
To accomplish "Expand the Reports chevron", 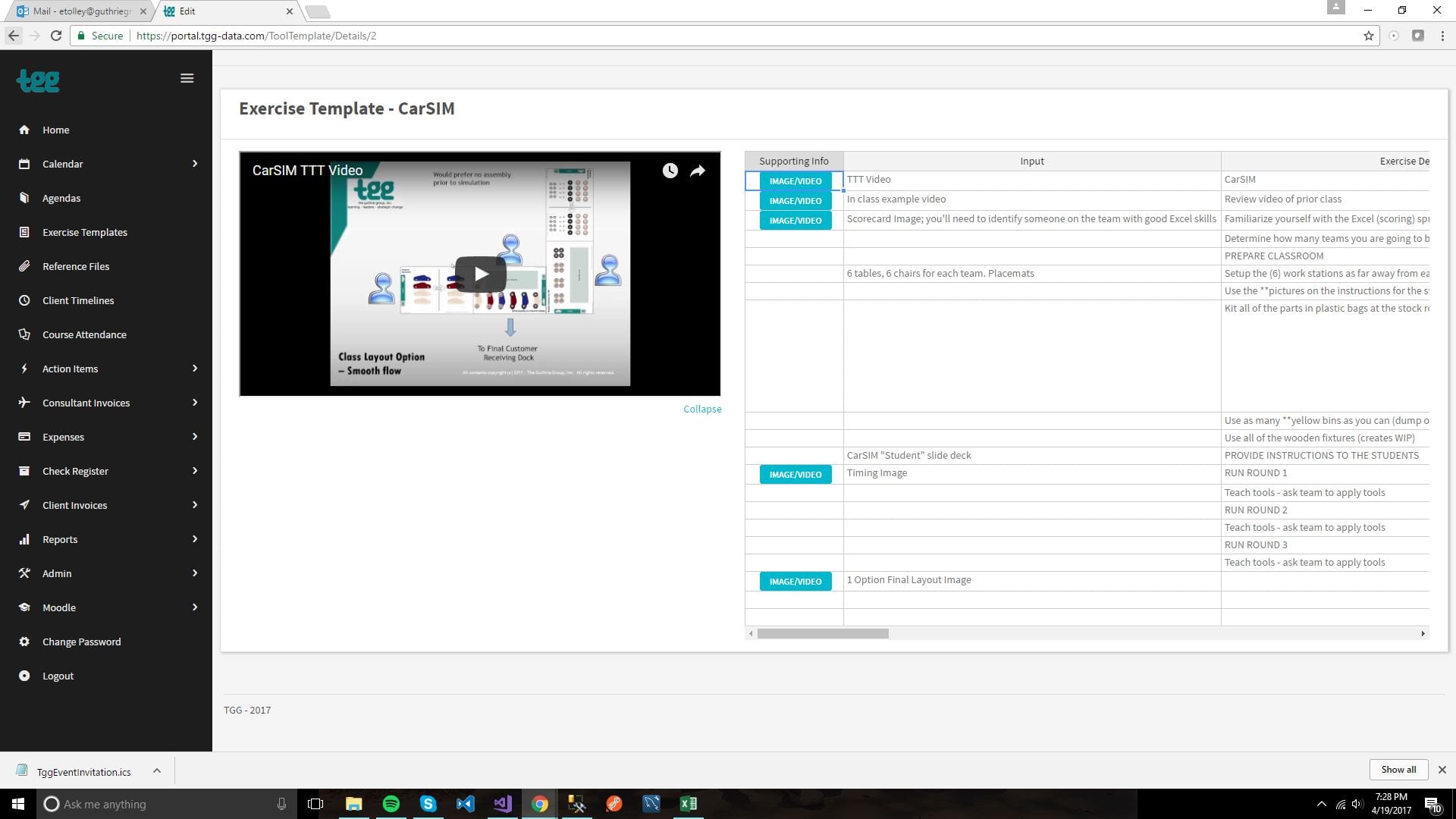I will [195, 539].
